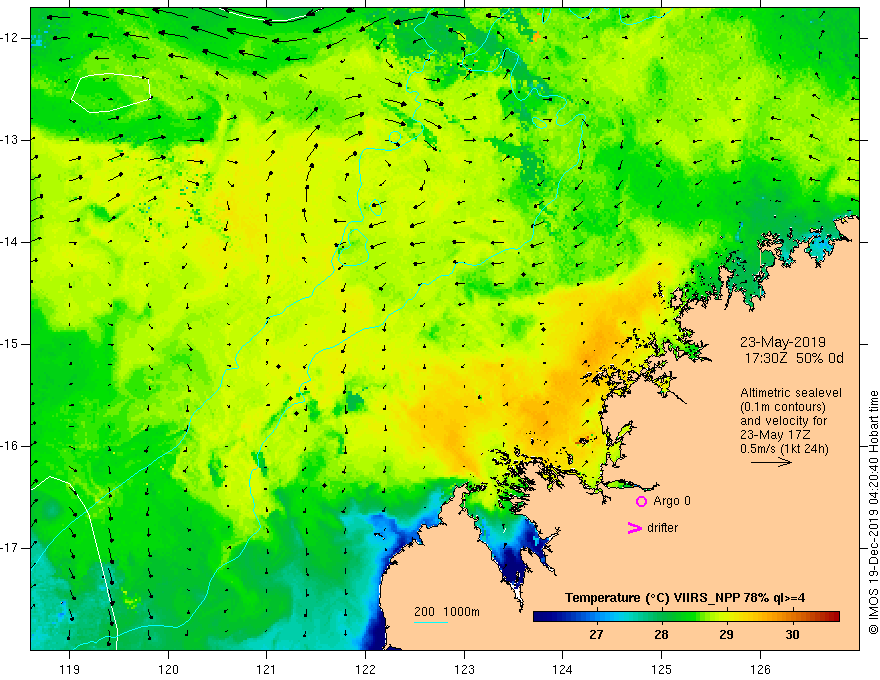Screen dimensions: 880x680
Task: Click the "drifter" legend label
Action: pyautogui.click(x=662, y=528)
